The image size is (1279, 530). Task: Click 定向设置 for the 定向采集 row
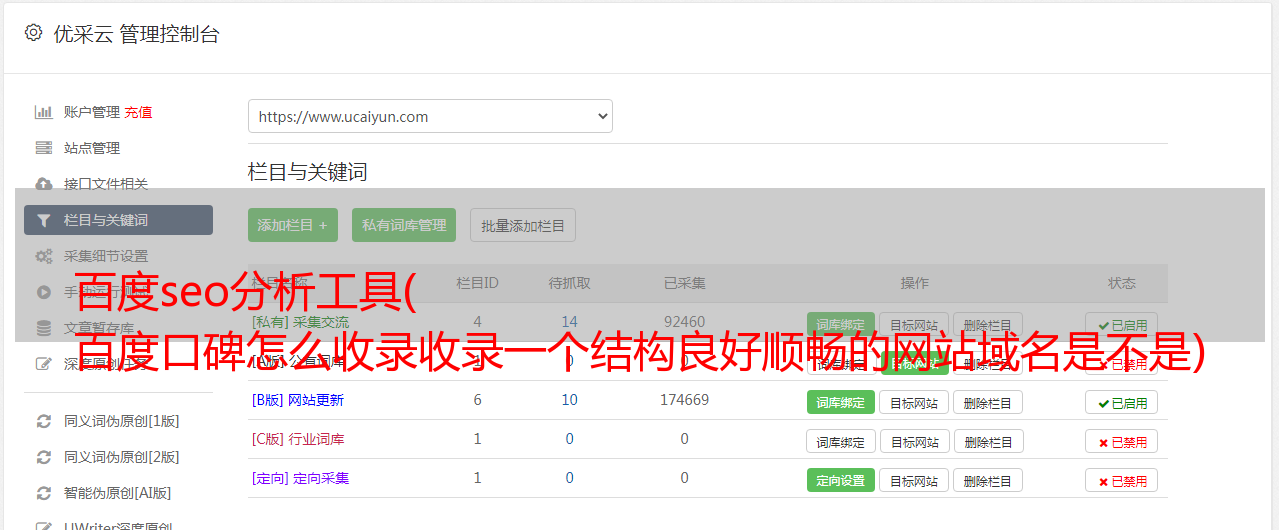click(841, 480)
